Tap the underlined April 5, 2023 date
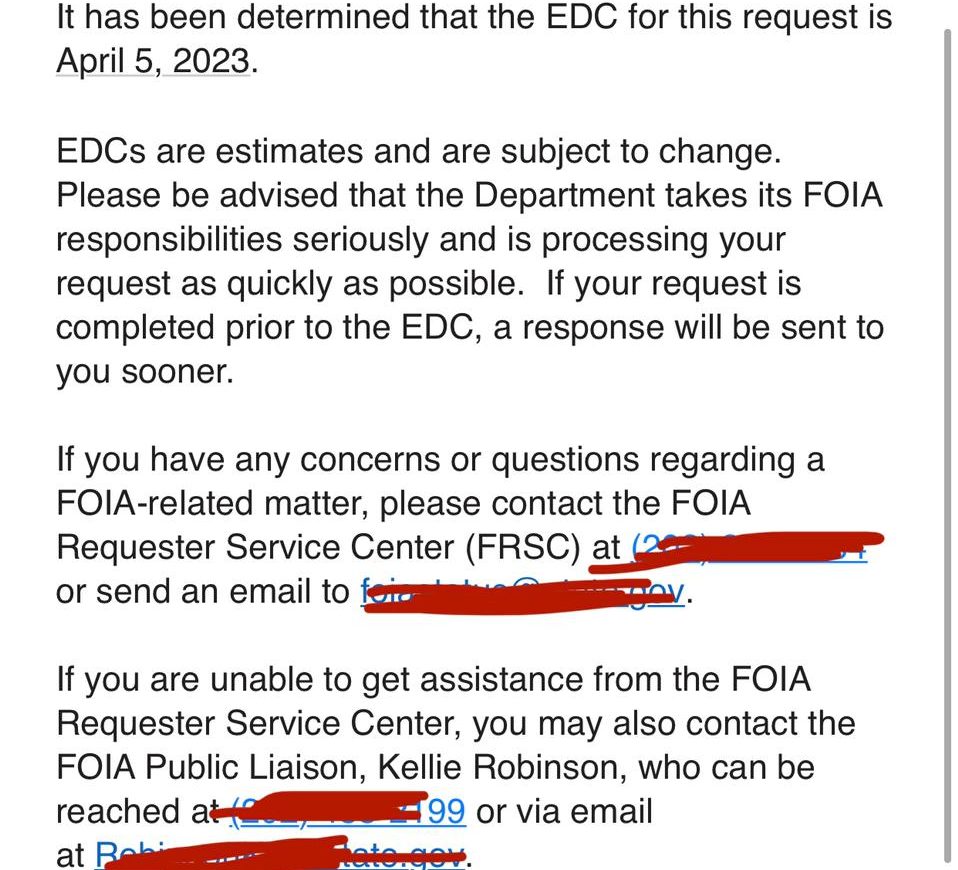Viewport: 958px width, 870px height. (152, 60)
